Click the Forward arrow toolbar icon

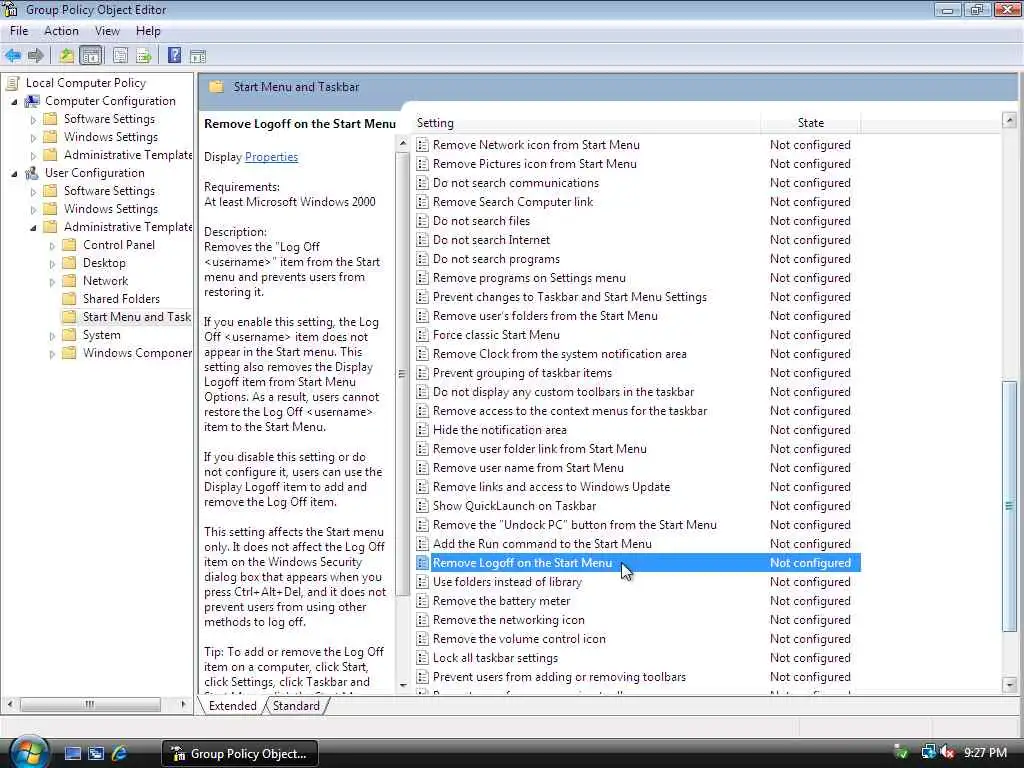[36, 56]
